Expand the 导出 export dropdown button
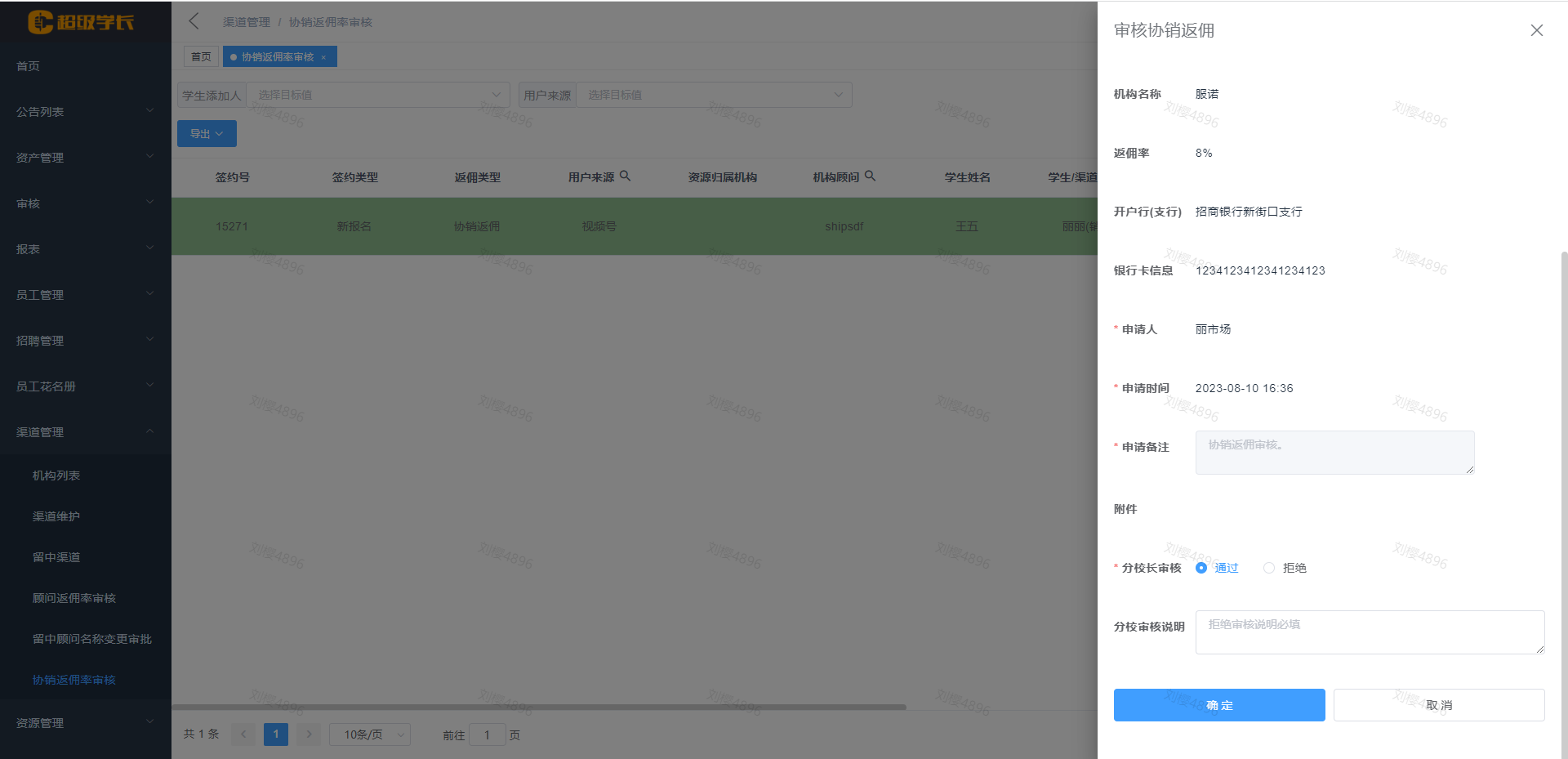 pyautogui.click(x=207, y=134)
